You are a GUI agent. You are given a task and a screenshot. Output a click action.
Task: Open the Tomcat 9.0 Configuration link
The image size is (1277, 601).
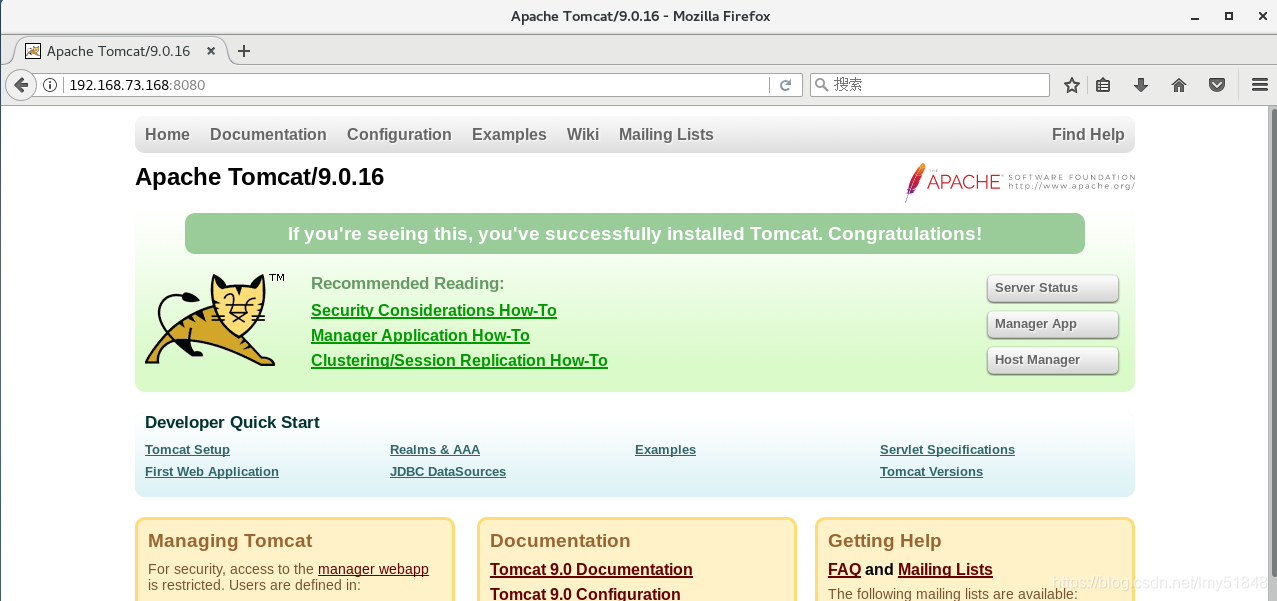point(585,593)
